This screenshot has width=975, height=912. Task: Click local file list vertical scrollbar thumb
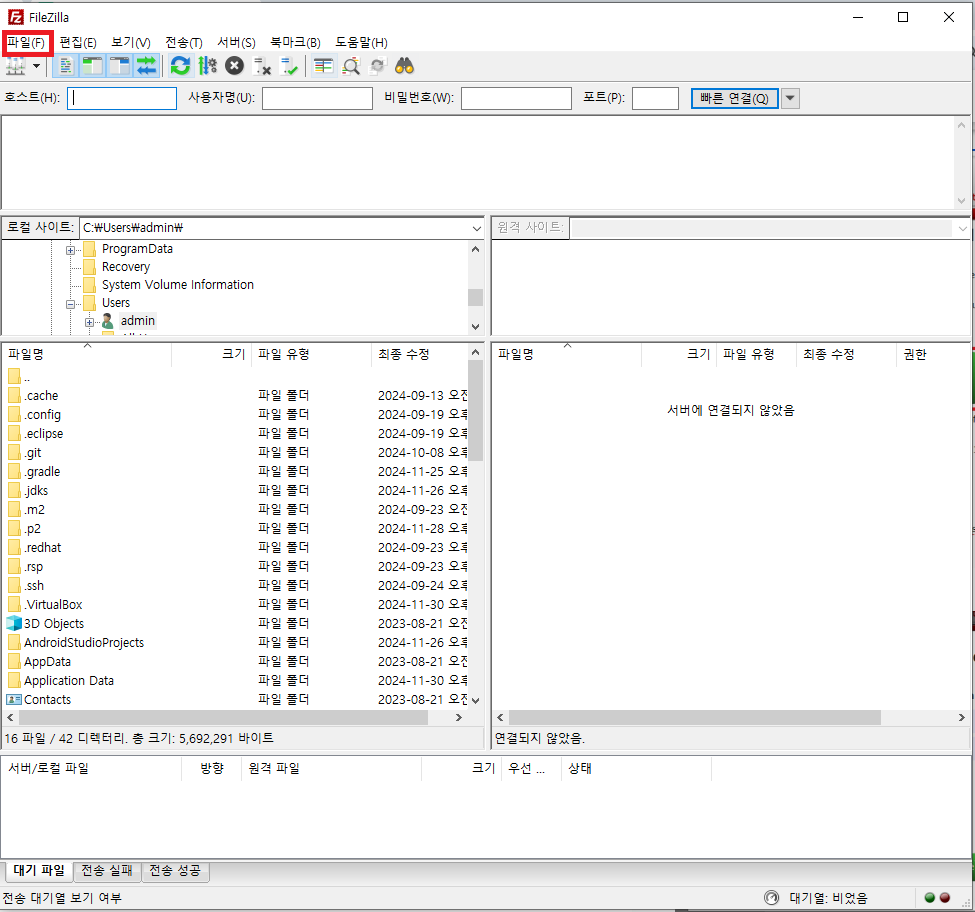pos(476,412)
